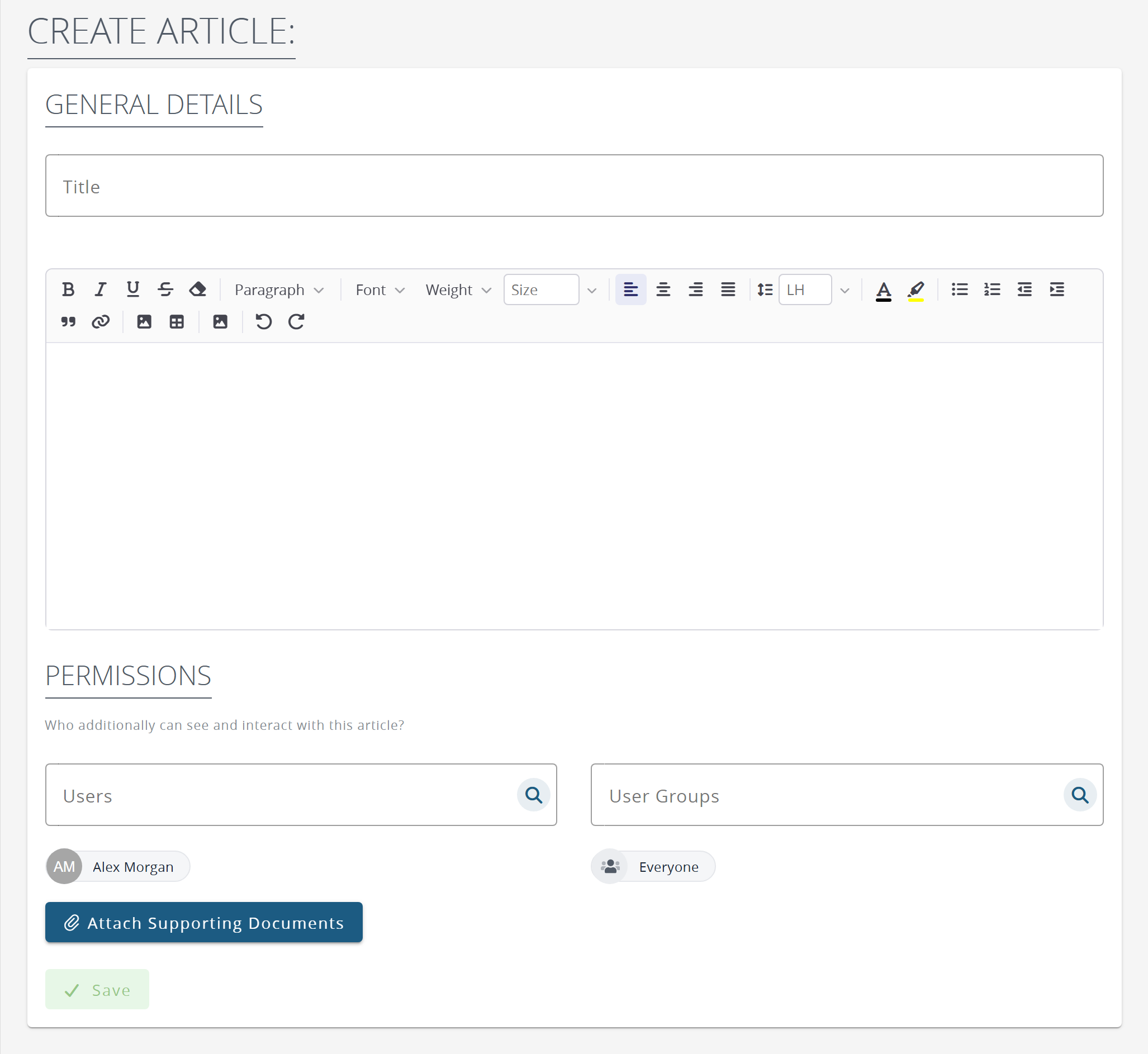This screenshot has width=1148, height=1054.
Task: Toggle bold formatting
Action: 68,289
